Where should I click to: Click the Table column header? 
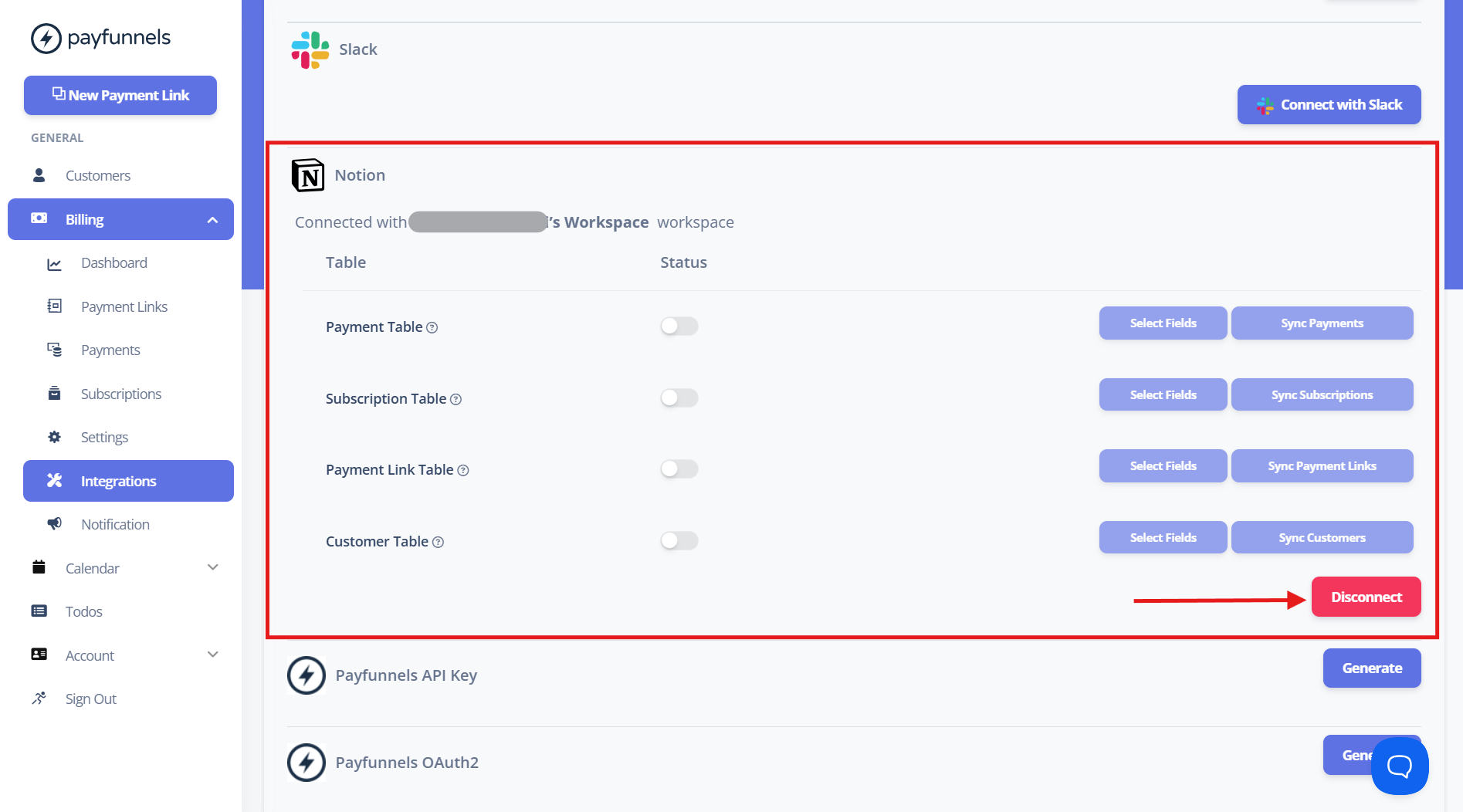(345, 262)
